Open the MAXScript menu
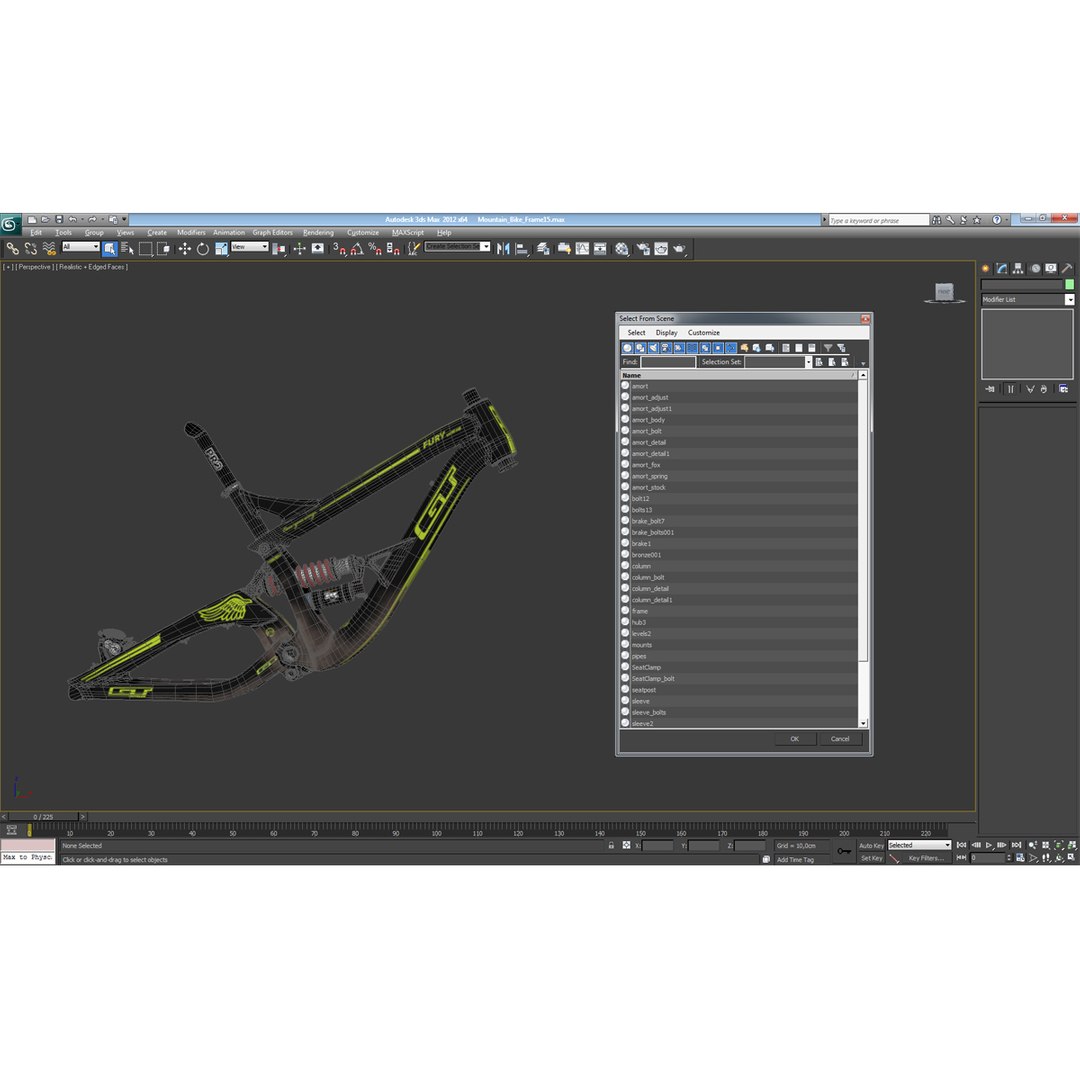The image size is (1080, 1080). (x=408, y=233)
